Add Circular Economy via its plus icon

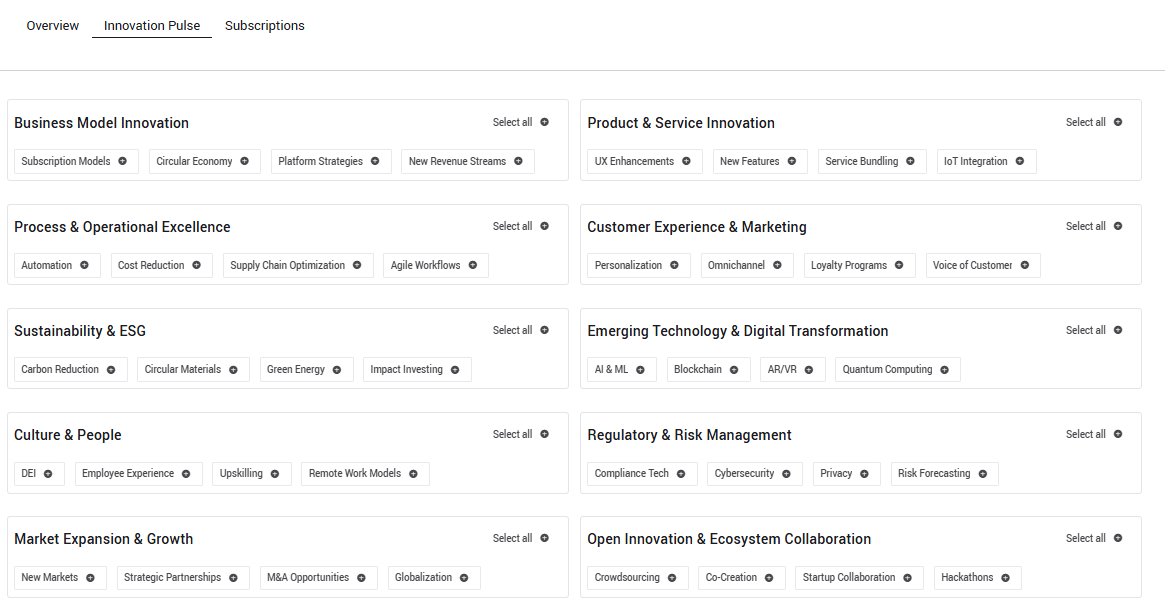pos(245,161)
